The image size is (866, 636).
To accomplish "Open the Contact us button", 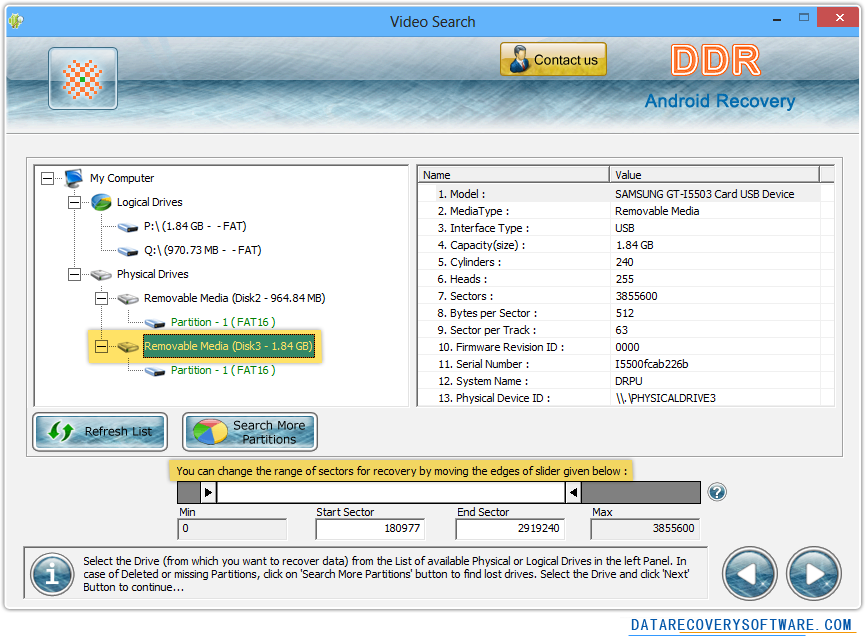I will click(x=553, y=59).
